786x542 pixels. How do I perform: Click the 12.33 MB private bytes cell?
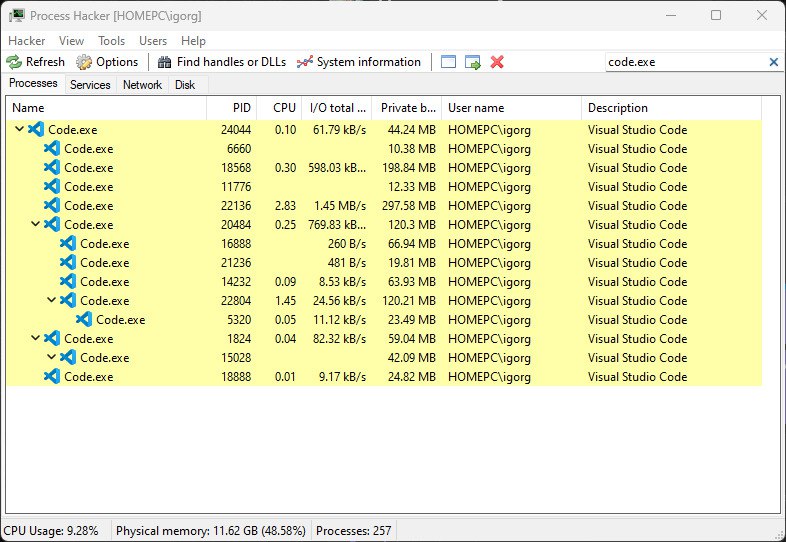(x=412, y=187)
